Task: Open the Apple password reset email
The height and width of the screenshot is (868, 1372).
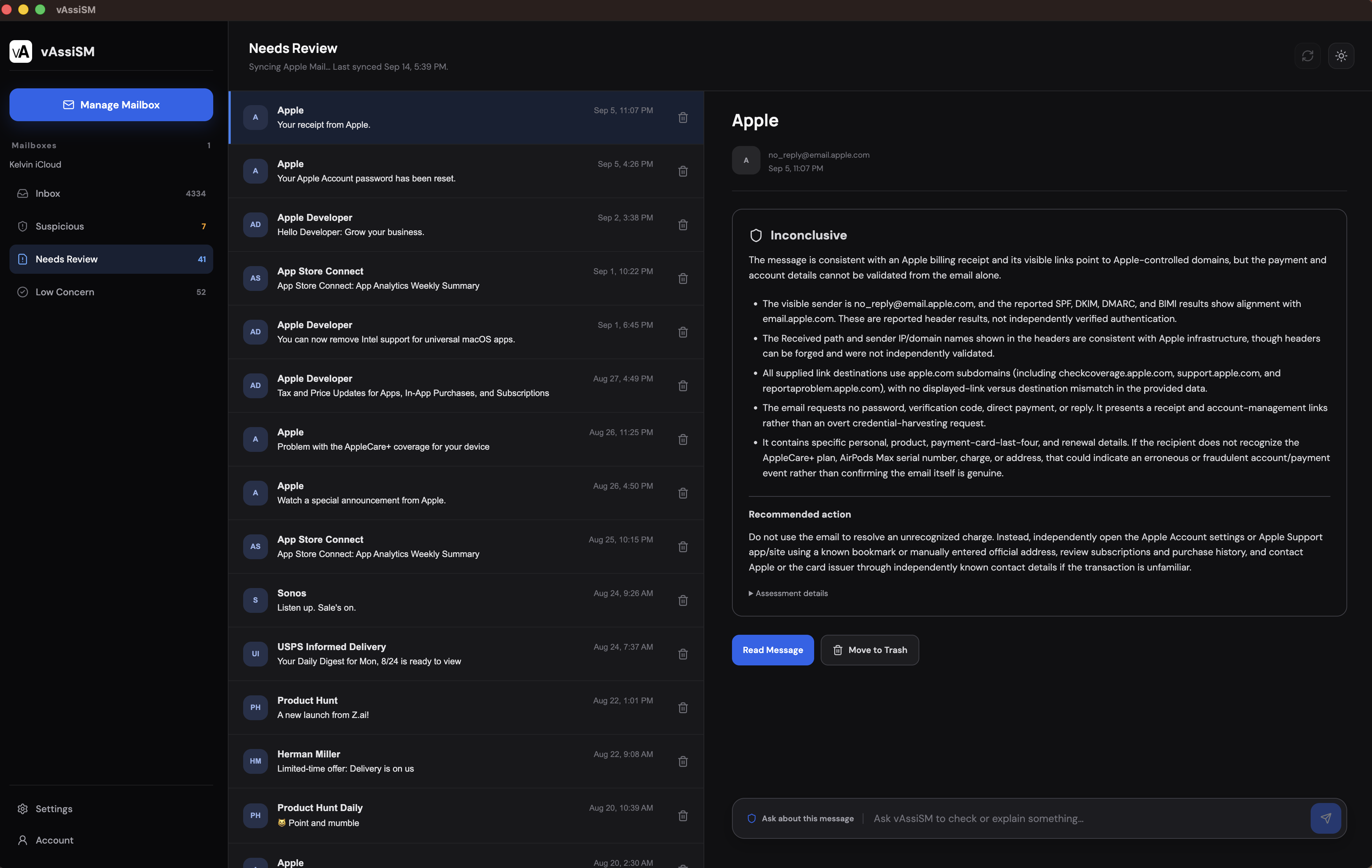Action: coord(466,171)
